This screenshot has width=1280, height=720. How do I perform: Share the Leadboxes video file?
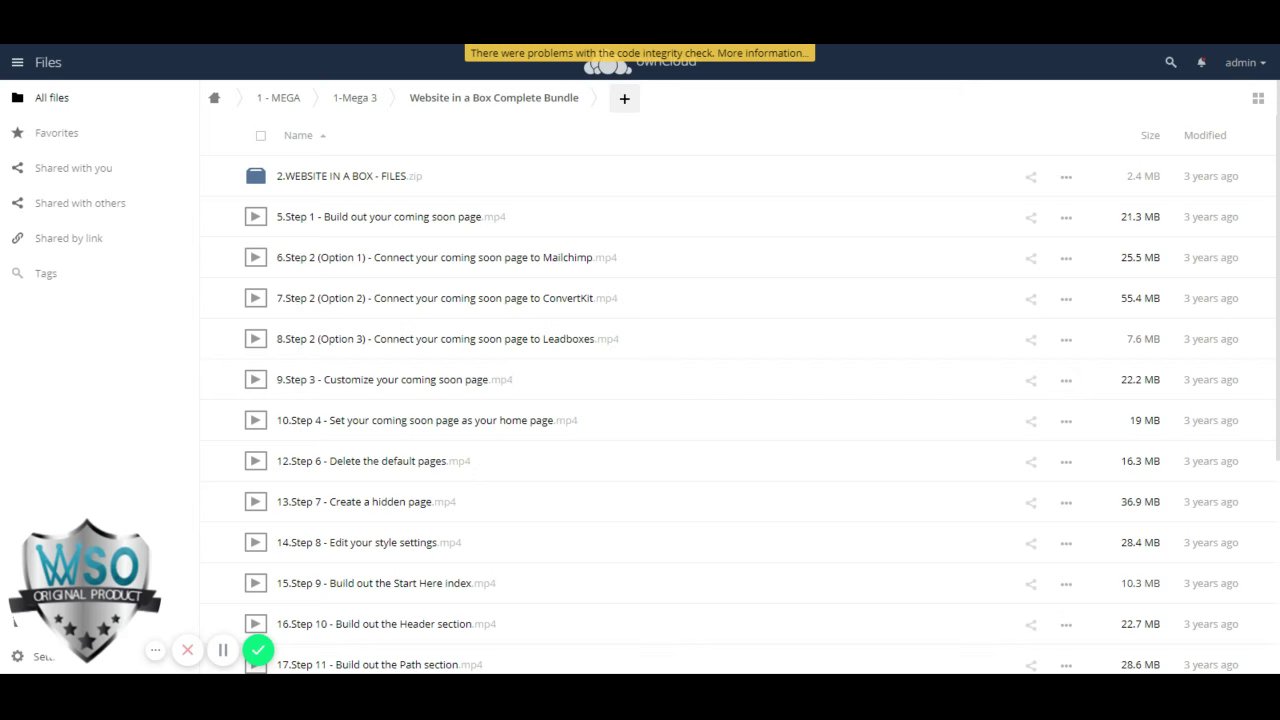coord(1030,340)
